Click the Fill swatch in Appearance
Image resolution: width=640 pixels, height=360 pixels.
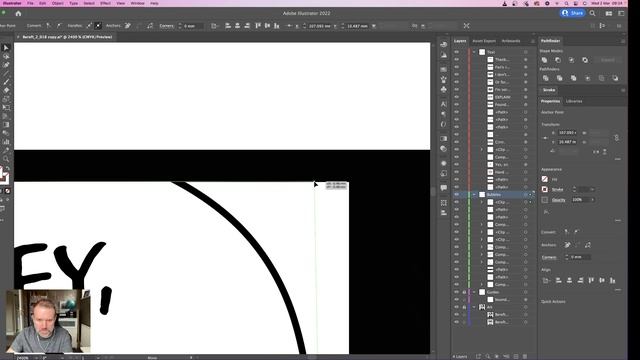tap(545, 179)
